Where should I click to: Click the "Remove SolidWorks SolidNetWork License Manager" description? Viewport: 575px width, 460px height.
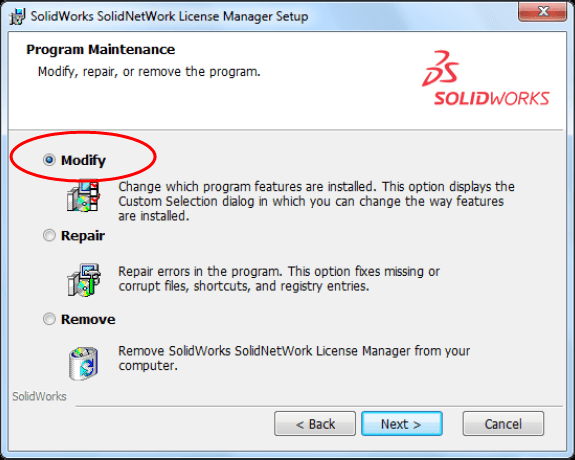point(294,358)
